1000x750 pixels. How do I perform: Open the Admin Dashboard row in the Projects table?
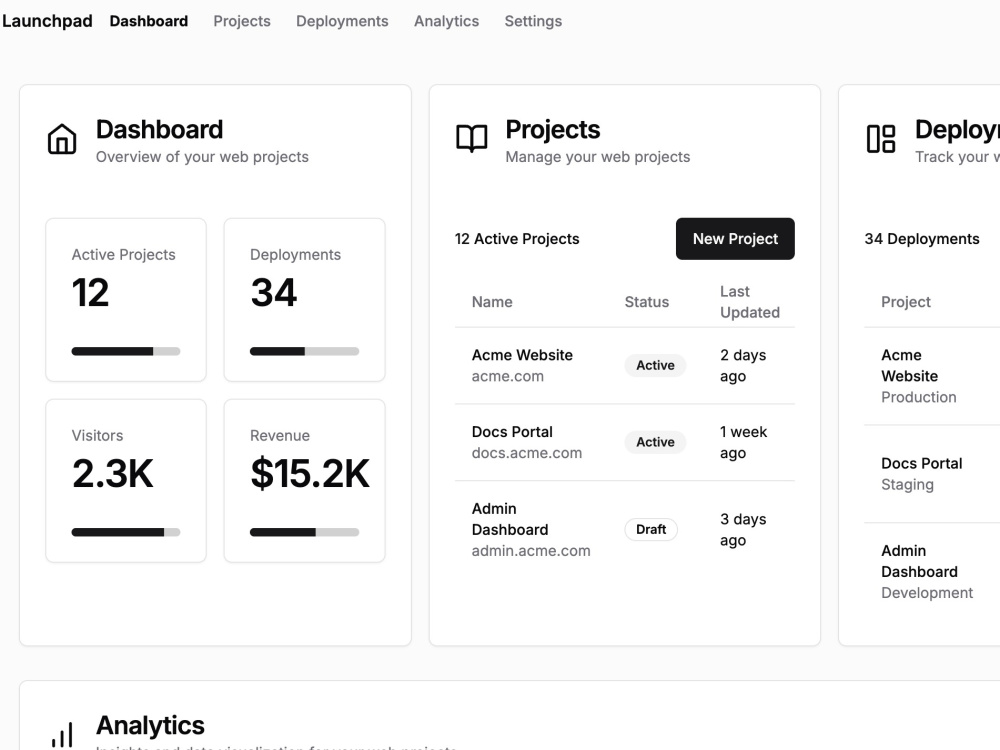click(624, 529)
